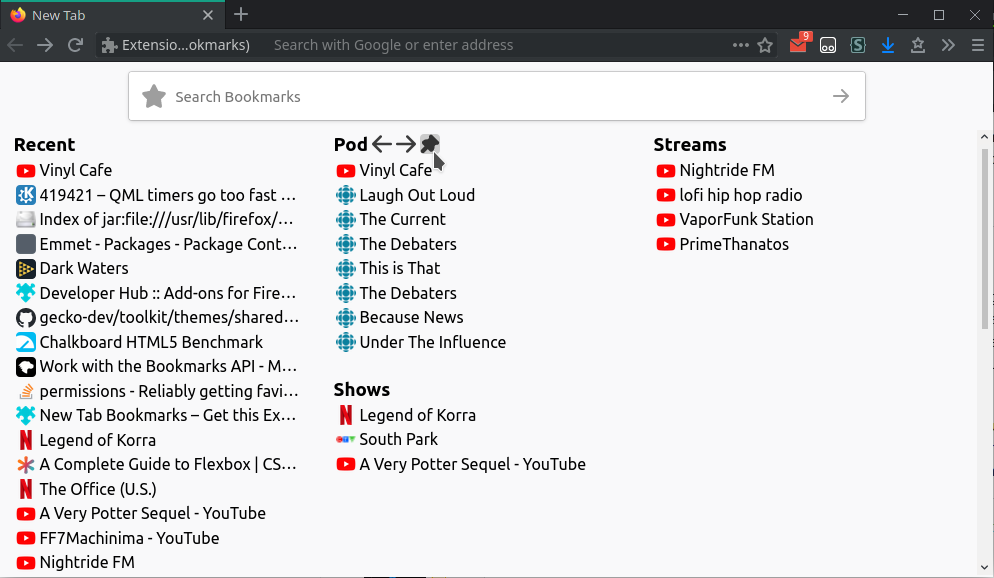994x578 pixels.
Task: Open the 419421 QML timers bookmark
Action: click(x=156, y=195)
